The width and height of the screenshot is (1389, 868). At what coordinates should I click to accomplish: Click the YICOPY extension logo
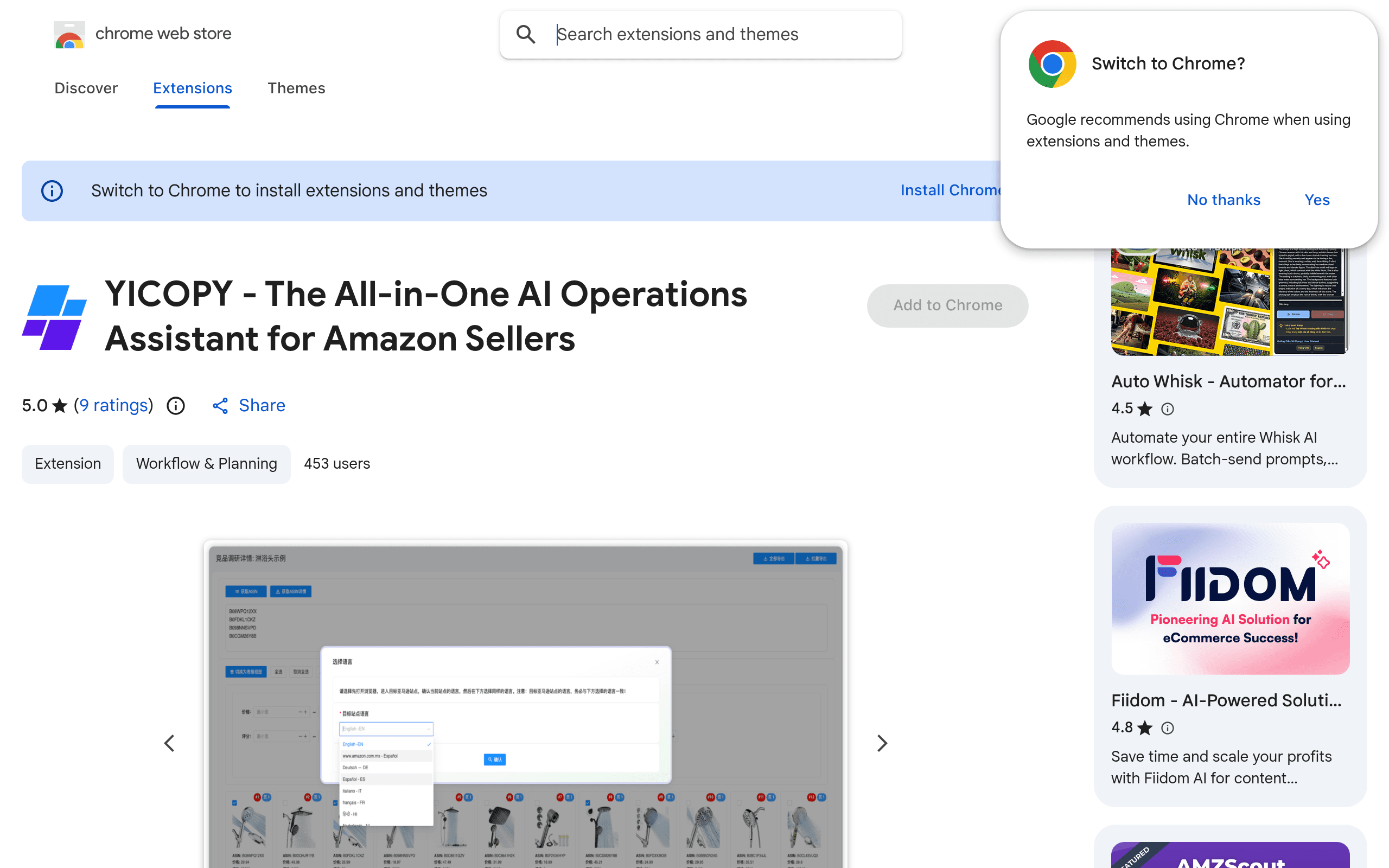tap(54, 317)
